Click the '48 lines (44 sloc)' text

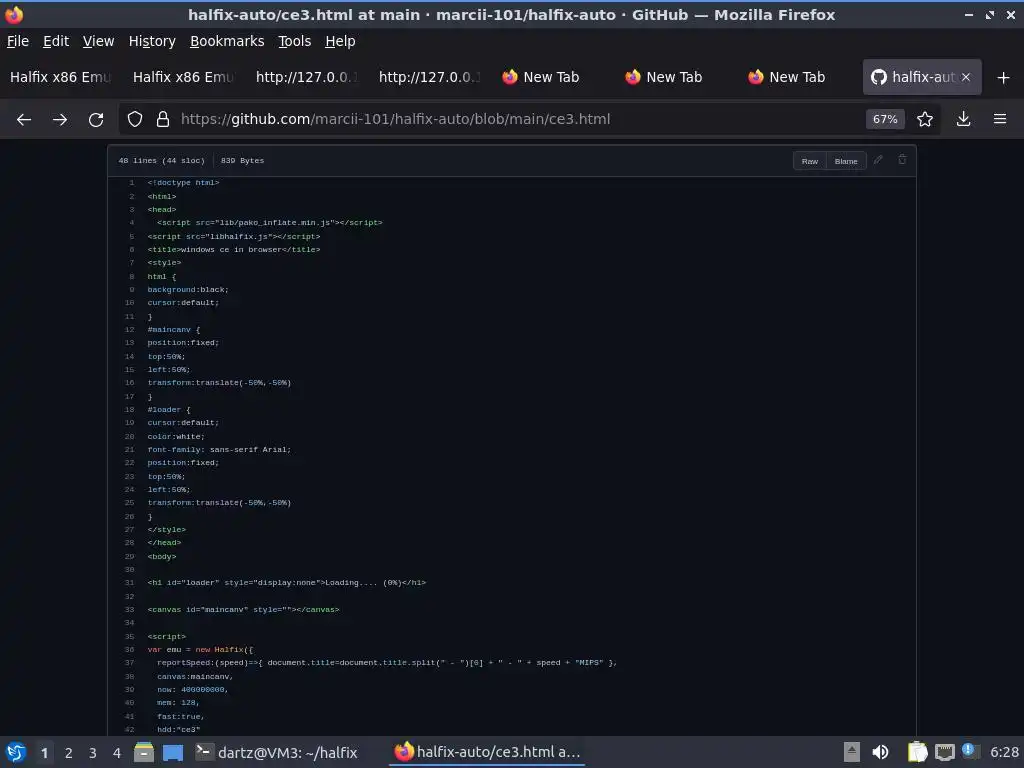pos(161,161)
